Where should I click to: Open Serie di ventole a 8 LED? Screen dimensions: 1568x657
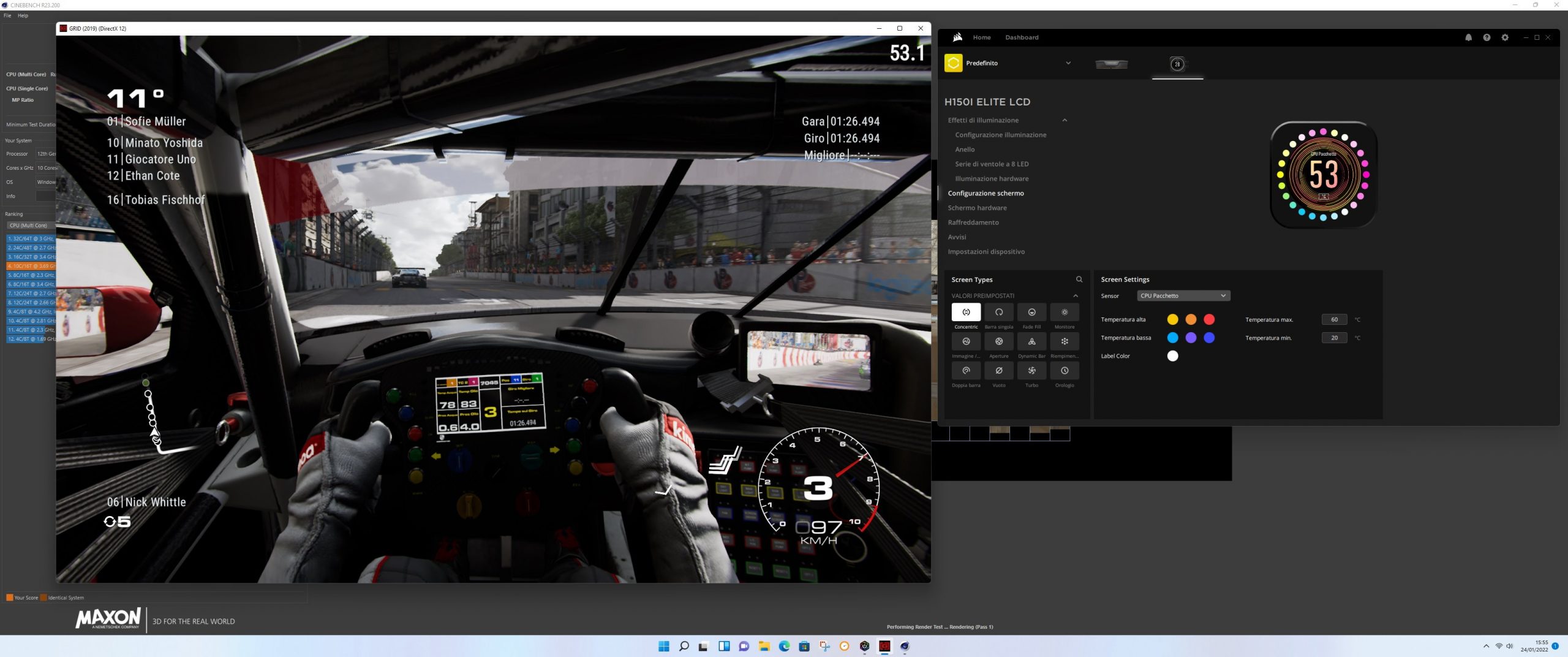click(992, 164)
